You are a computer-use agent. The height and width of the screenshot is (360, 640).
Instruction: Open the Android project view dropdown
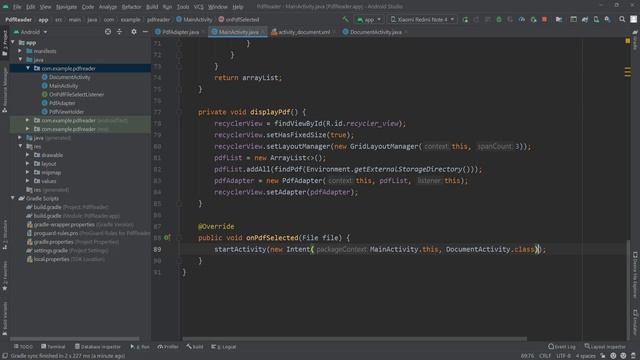pyautogui.click(x=31, y=32)
